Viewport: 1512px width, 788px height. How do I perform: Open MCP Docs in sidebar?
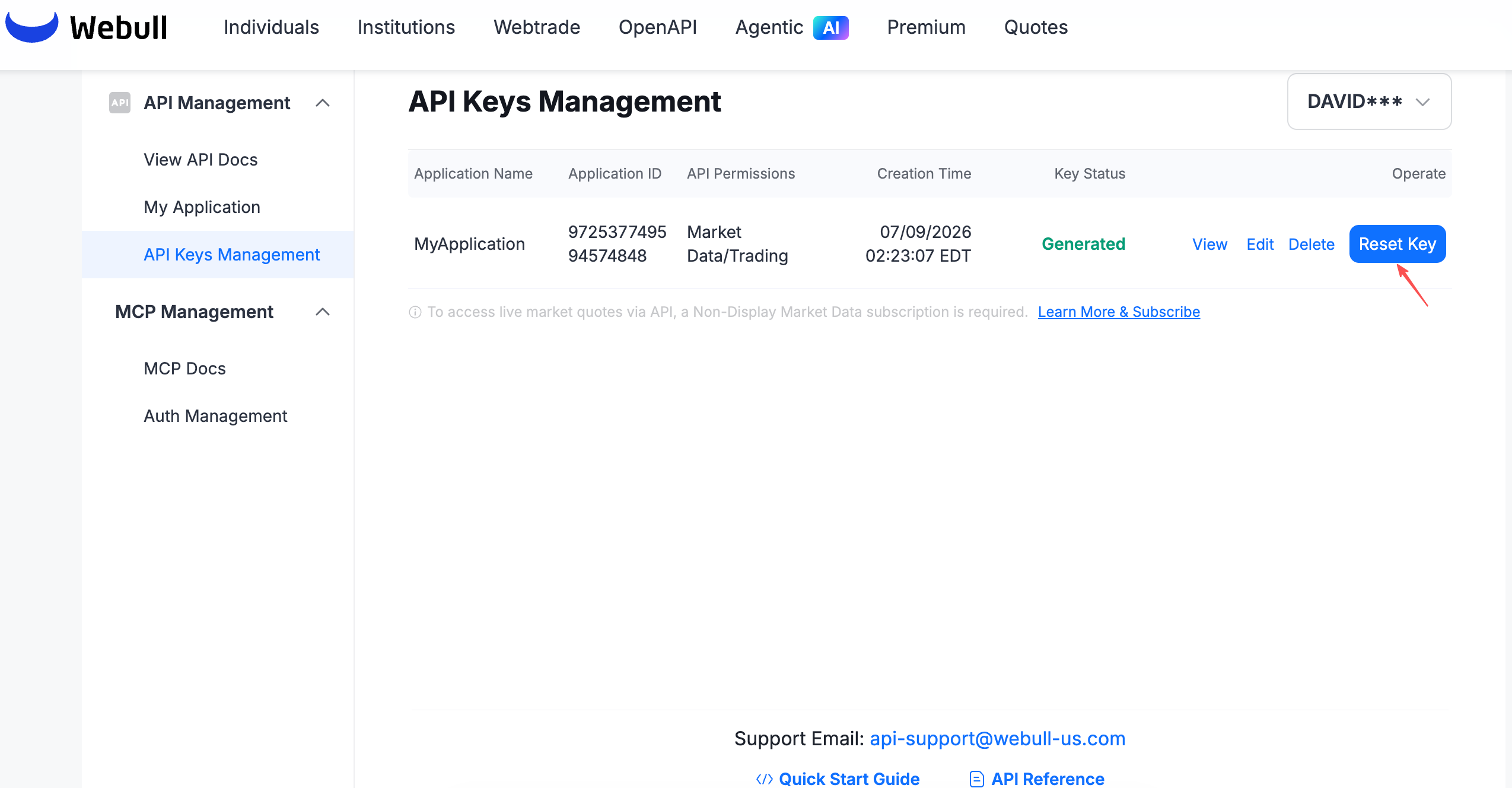click(x=184, y=368)
